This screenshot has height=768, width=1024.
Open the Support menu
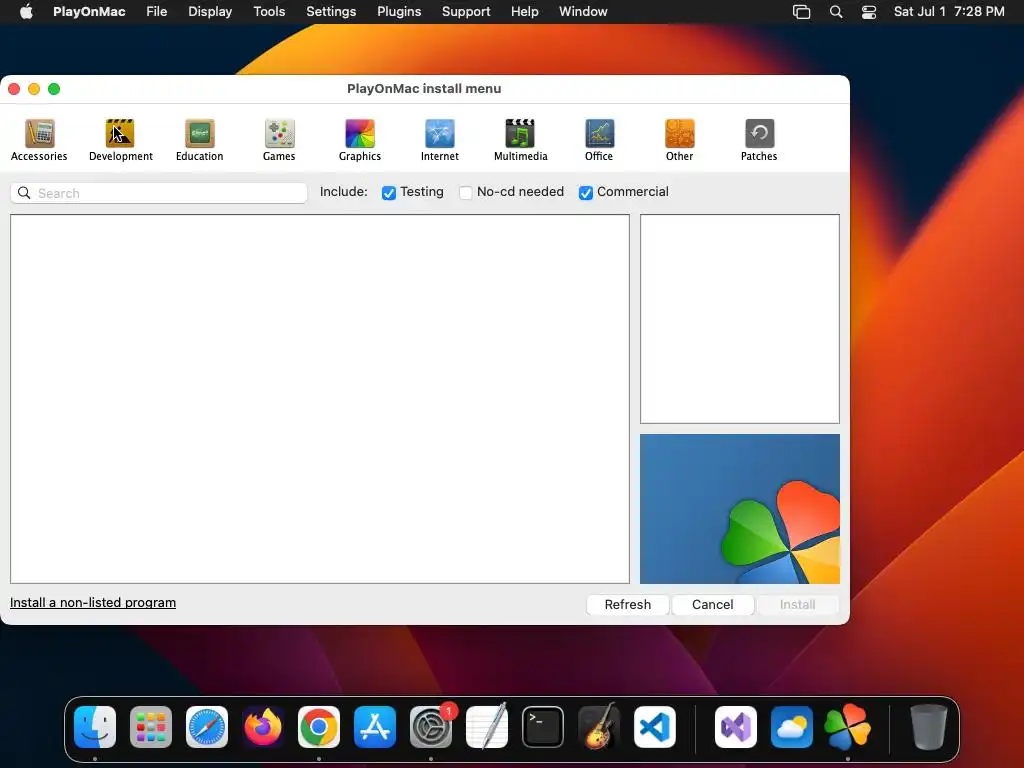click(x=466, y=12)
